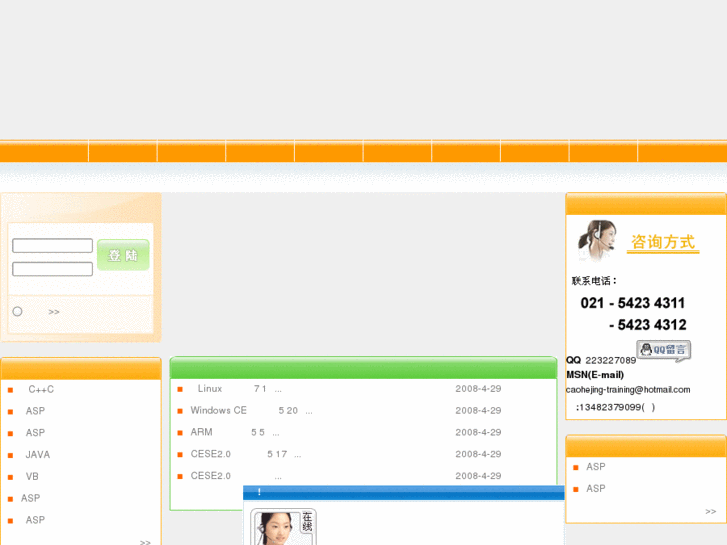
Task: Click the mobile number 13482379099
Action: 612,407
